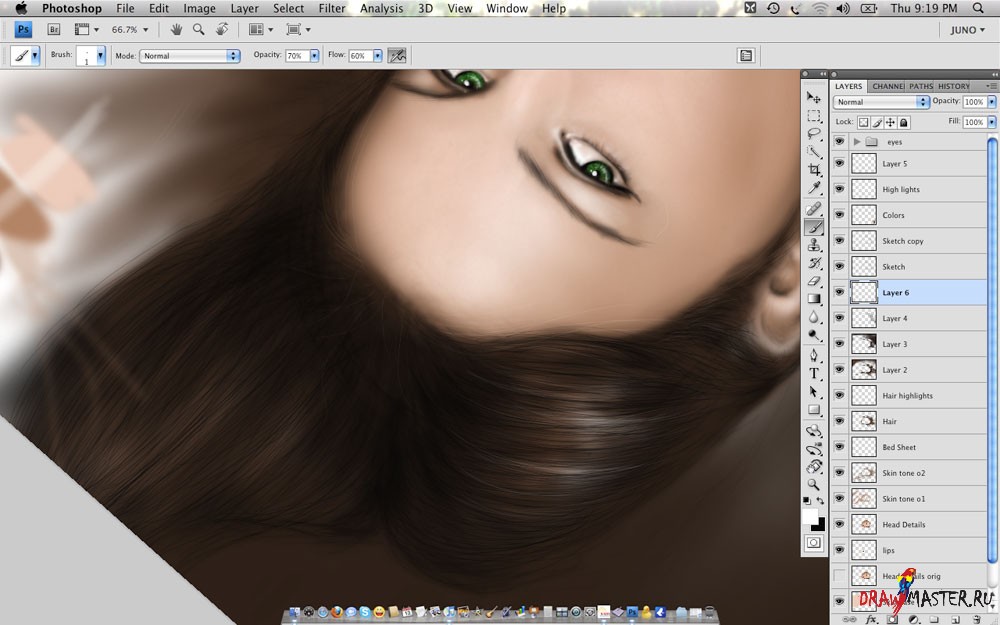Screen dimensions: 1000x625
Task: Expand the eyes layer group
Action: pyautogui.click(x=857, y=142)
